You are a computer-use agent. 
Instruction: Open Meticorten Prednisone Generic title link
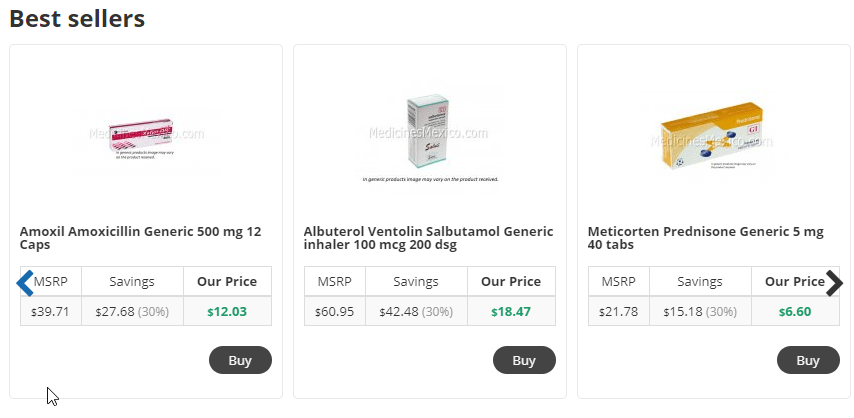706,238
